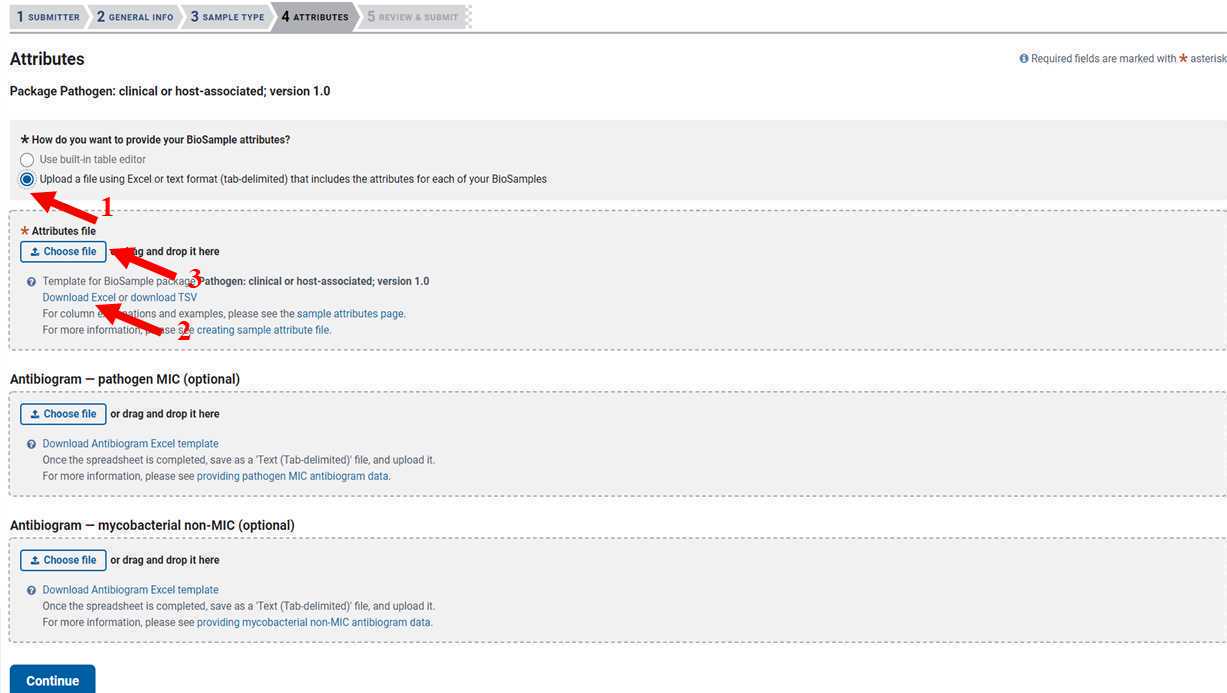1227x693 pixels.
Task: Click the 'download TSV' link
Action: (x=164, y=298)
